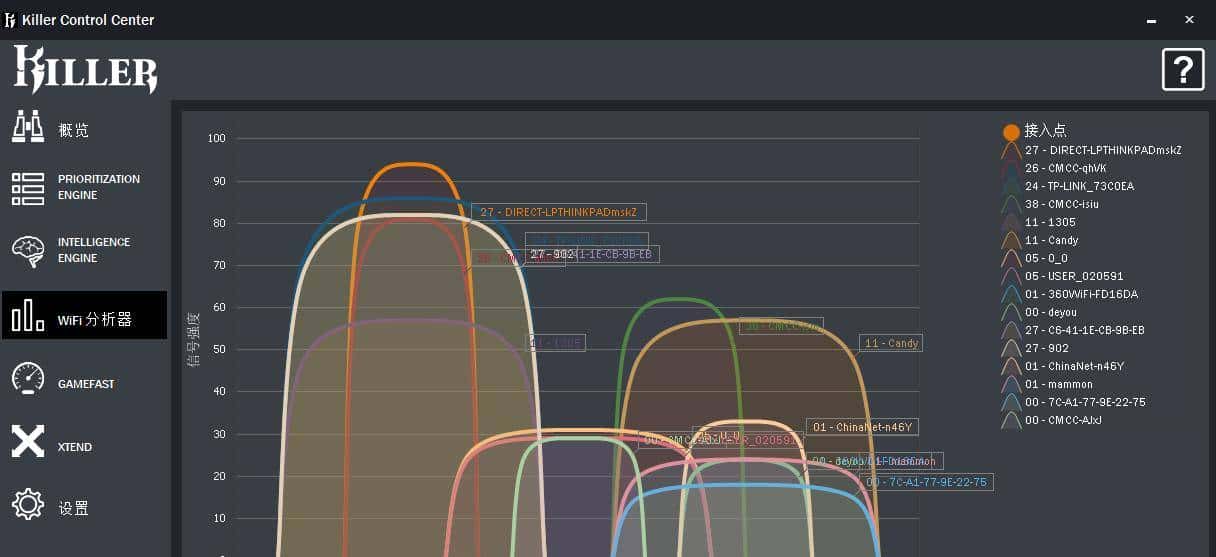Click legend curve icon for 38 - CMCC-isiu
This screenshot has height=557, width=1216.
[1011, 204]
